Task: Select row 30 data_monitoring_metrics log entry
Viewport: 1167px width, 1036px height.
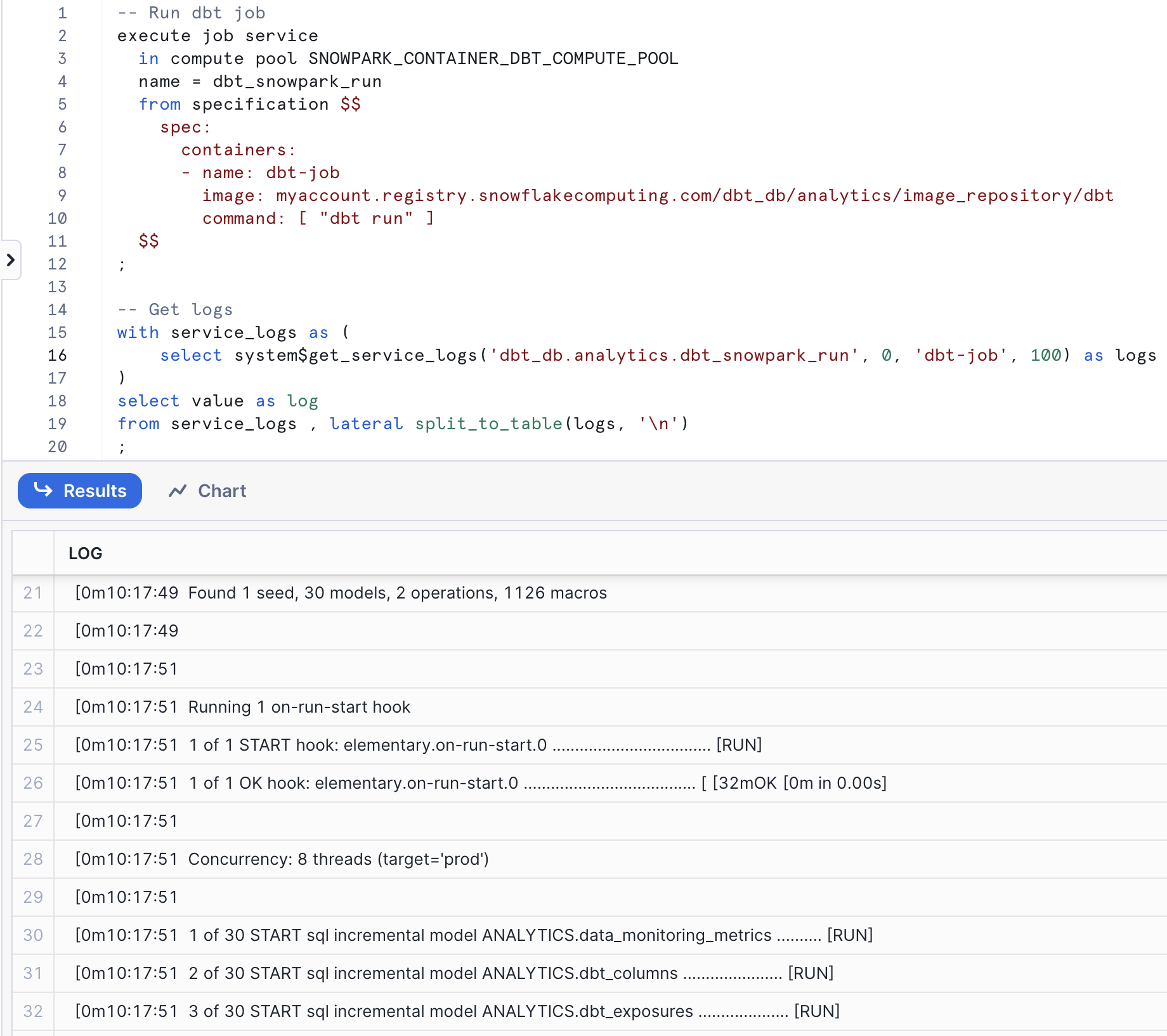Action: (590, 935)
